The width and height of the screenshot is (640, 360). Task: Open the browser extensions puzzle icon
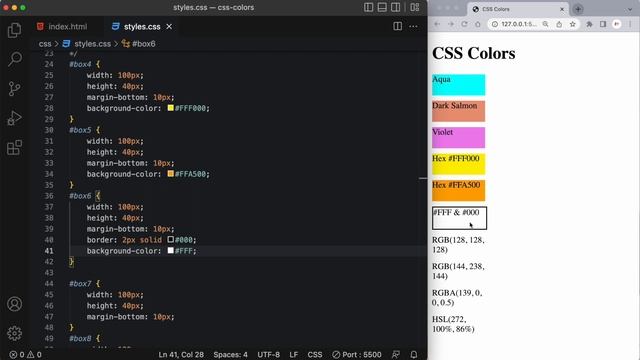589,24
